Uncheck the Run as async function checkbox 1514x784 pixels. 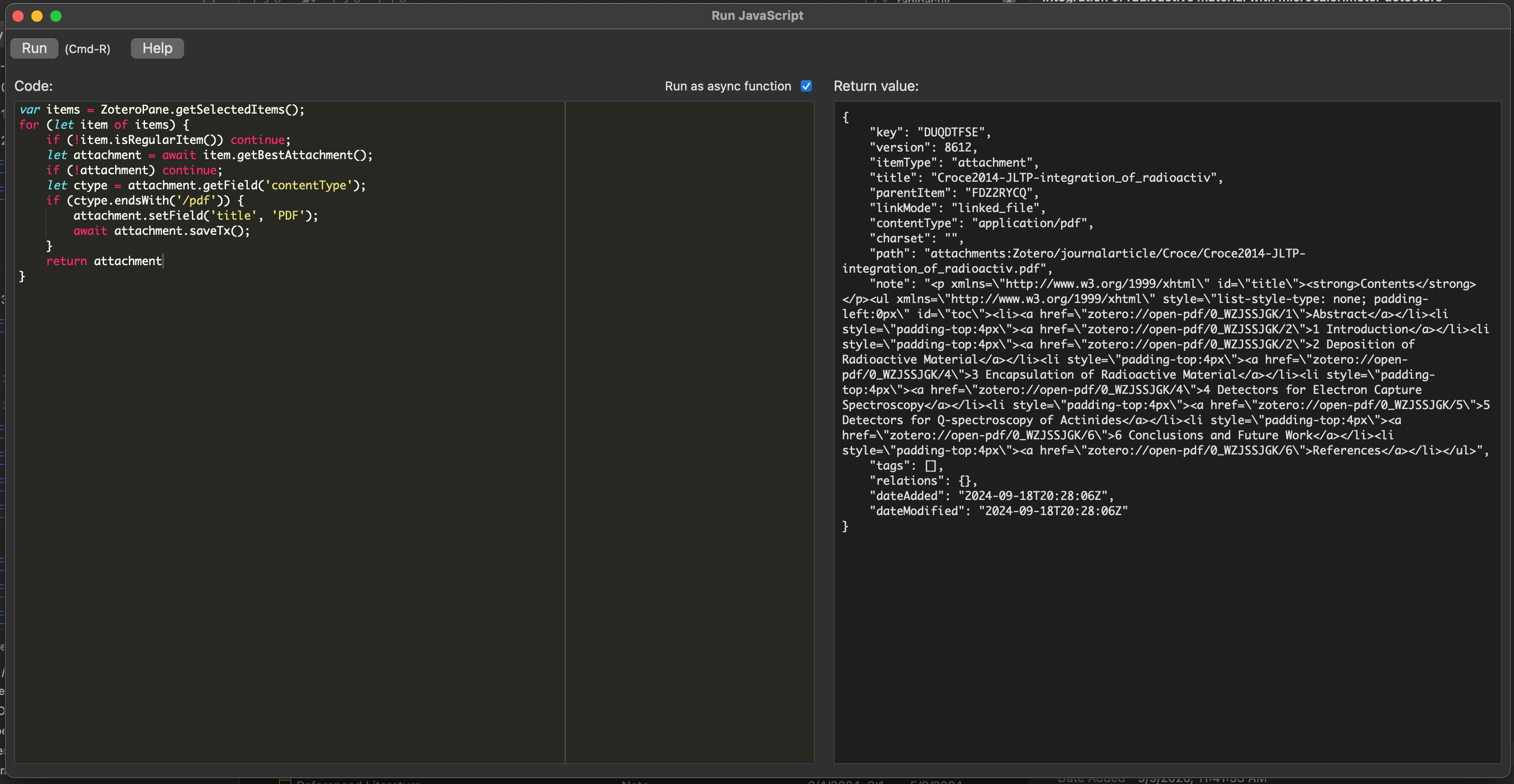click(x=806, y=86)
